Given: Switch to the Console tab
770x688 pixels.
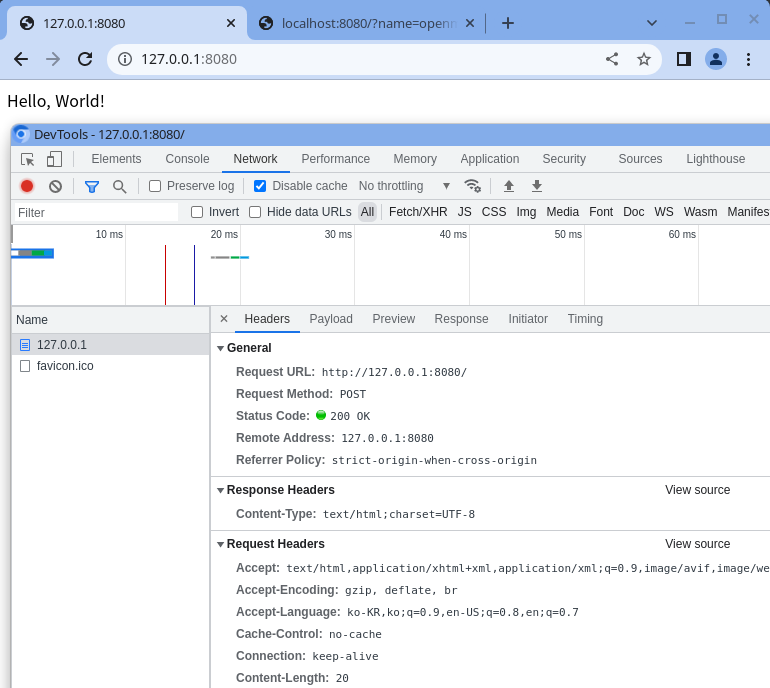Looking at the screenshot, I should [187, 159].
